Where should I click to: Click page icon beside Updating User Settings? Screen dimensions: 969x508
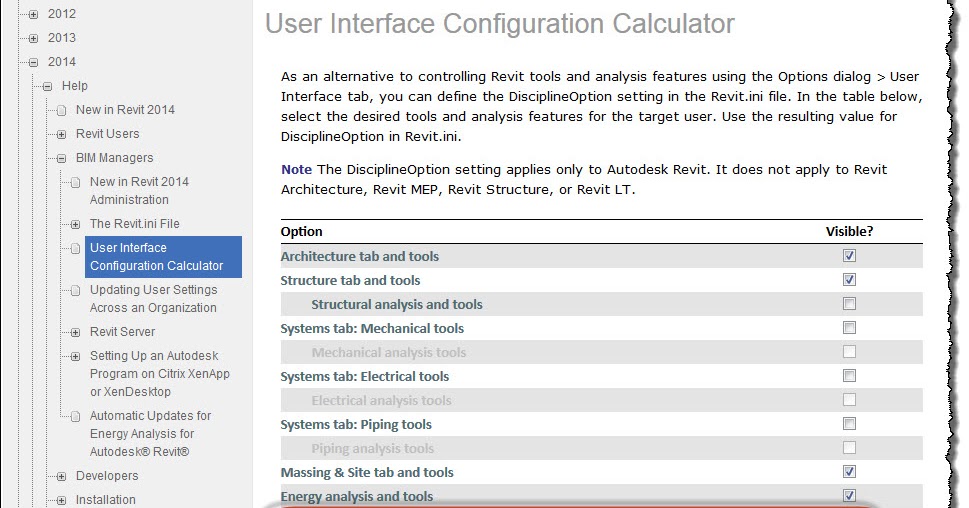coord(75,290)
